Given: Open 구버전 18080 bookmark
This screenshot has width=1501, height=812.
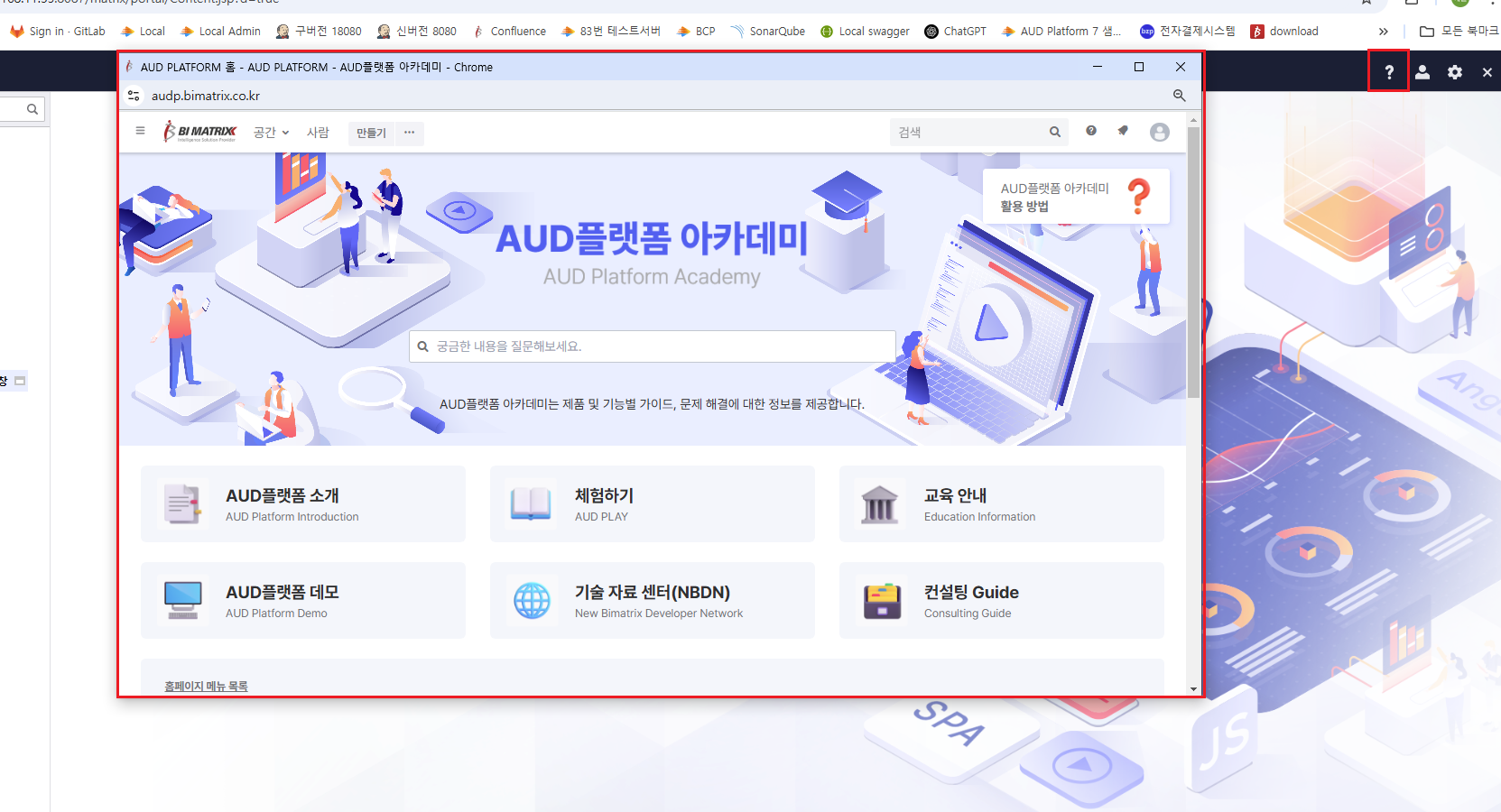Looking at the screenshot, I should tap(319, 32).
